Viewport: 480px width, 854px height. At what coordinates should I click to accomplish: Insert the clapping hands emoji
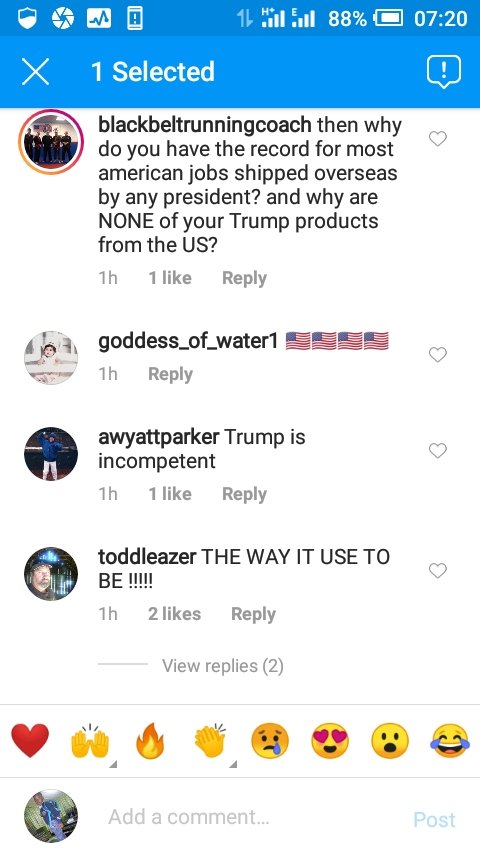[210, 741]
